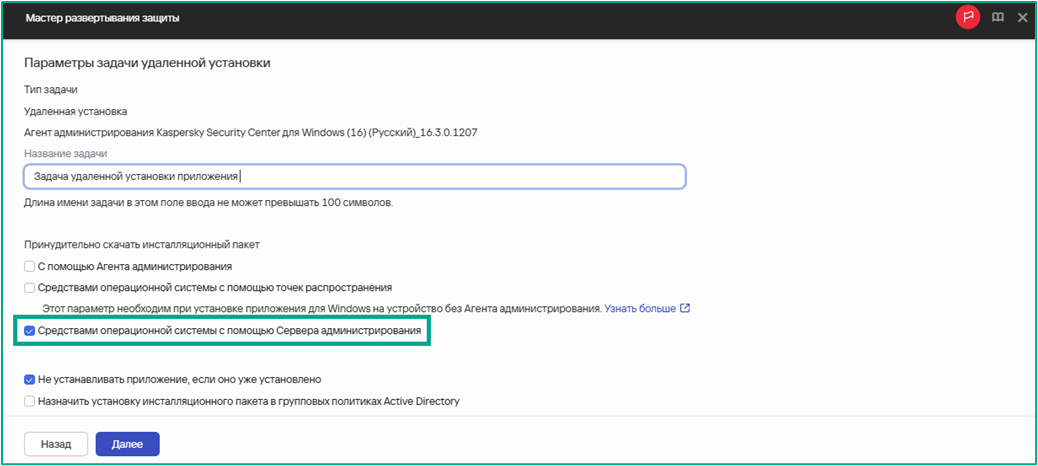Open the Узнать больше link

click(640, 308)
